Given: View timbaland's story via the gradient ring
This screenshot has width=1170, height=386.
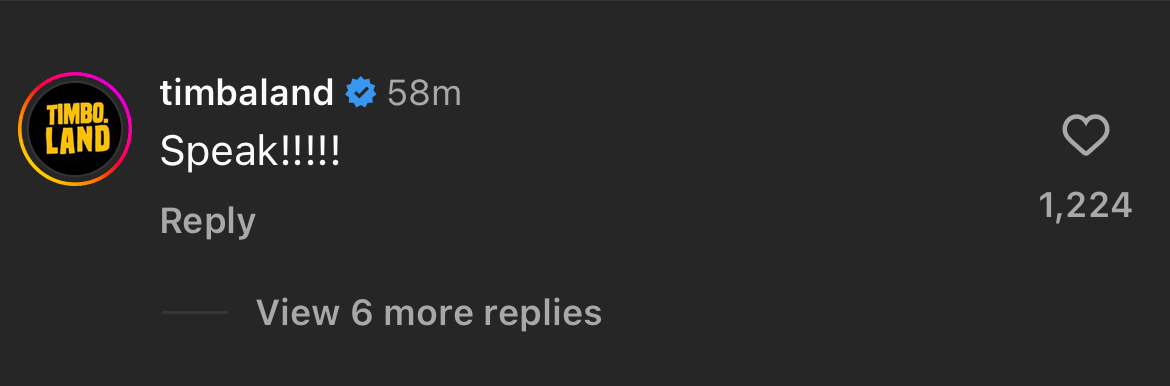Looking at the screenshot, I should pyautogui.click(x=75, y=129).
